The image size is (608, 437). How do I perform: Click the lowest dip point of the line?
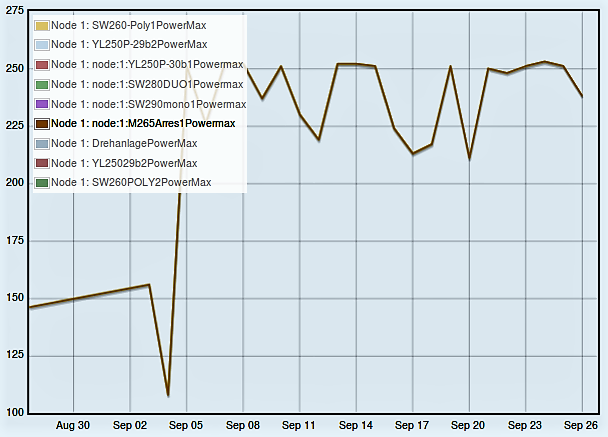pyautogui.click(x=168, y=395)
